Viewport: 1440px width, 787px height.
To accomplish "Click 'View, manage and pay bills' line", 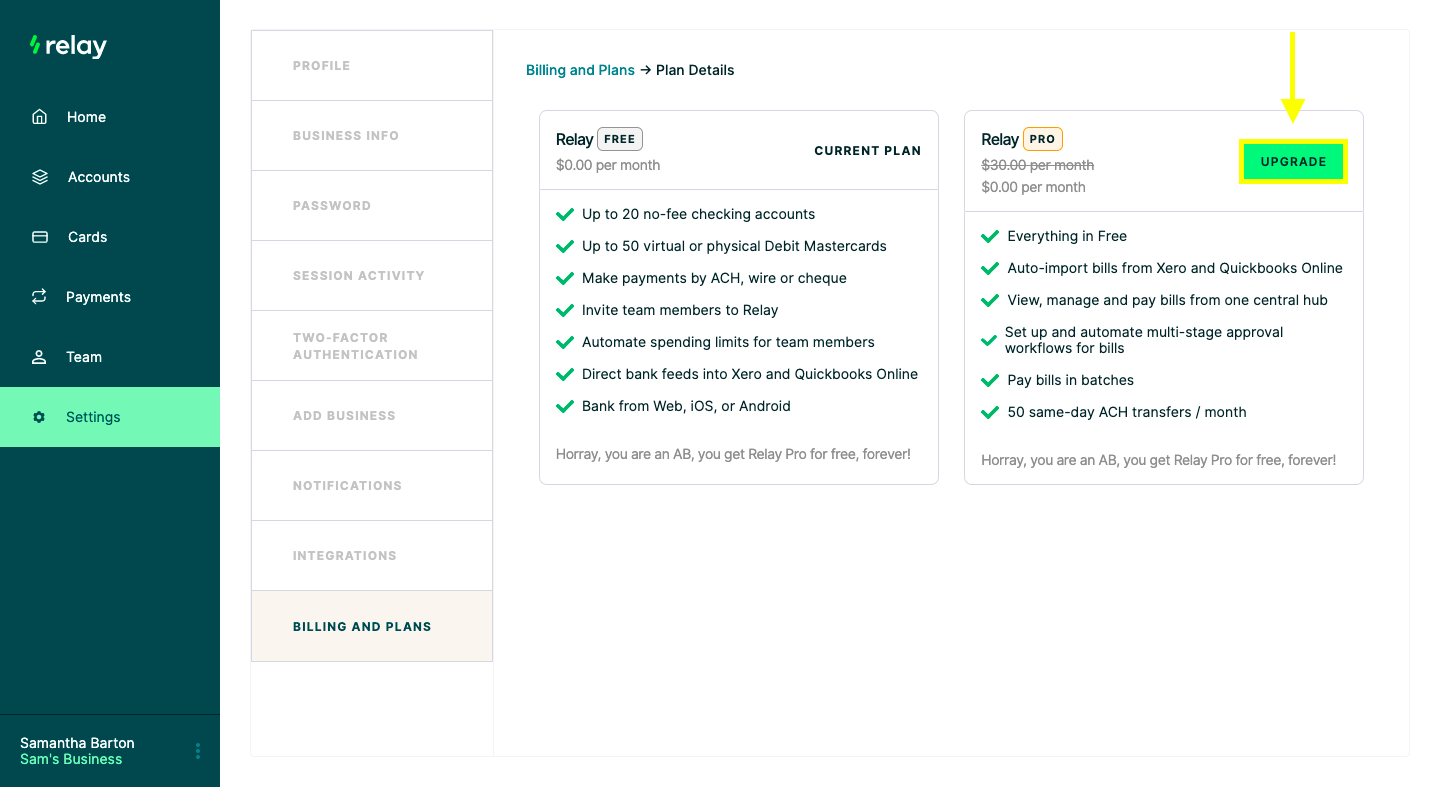I will click(1167, 300).
